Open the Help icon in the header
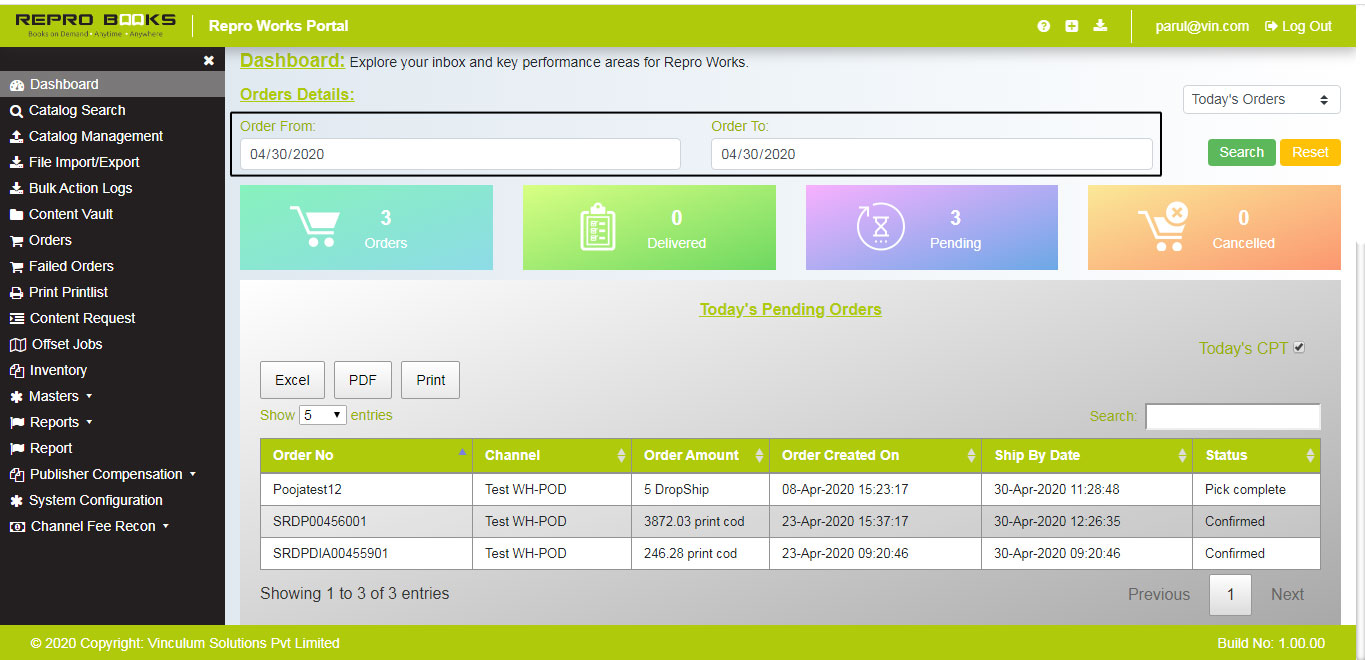The height and width of the screenshot is (660, 1365). tap(1043, 26)
